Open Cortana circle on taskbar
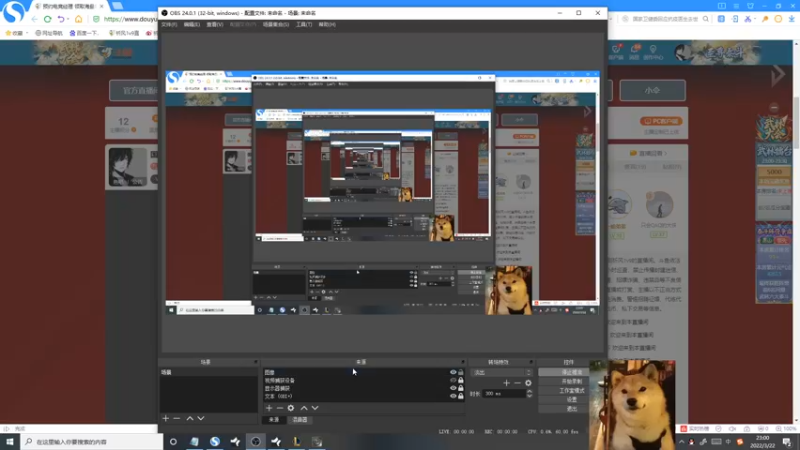Viewport: 800px width, 450px height. coord(173,442)
